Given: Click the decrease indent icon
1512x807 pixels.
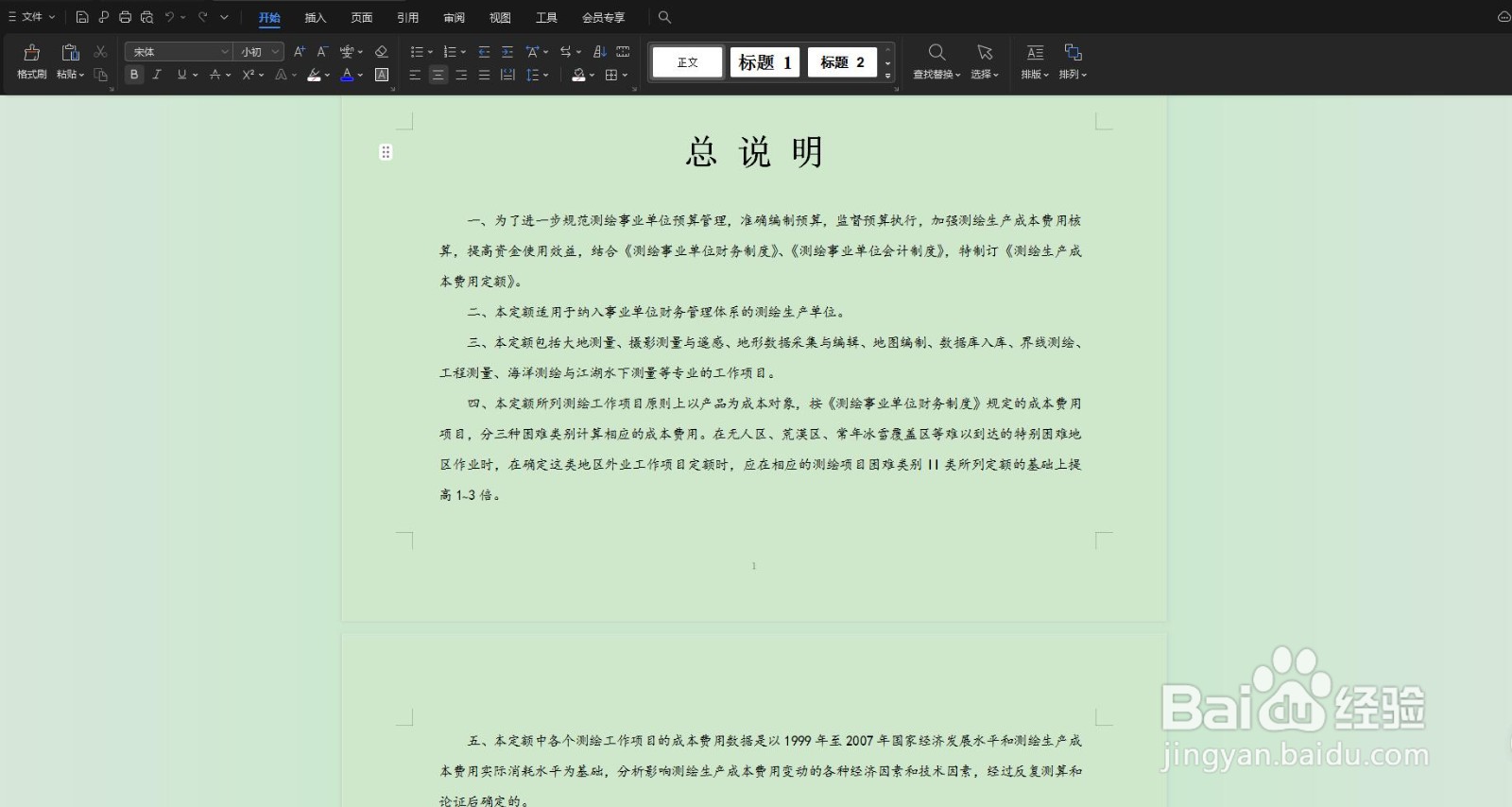Looking at the screenshot, I should (484, 52).
